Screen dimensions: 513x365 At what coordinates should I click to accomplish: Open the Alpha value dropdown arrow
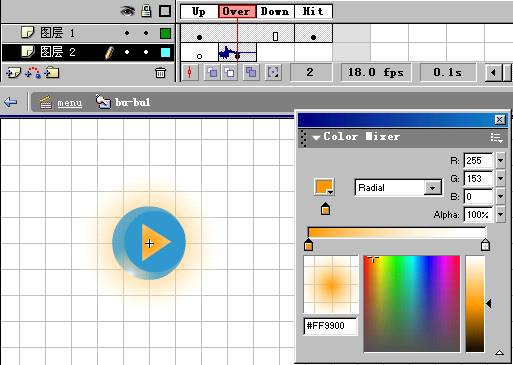500,214
